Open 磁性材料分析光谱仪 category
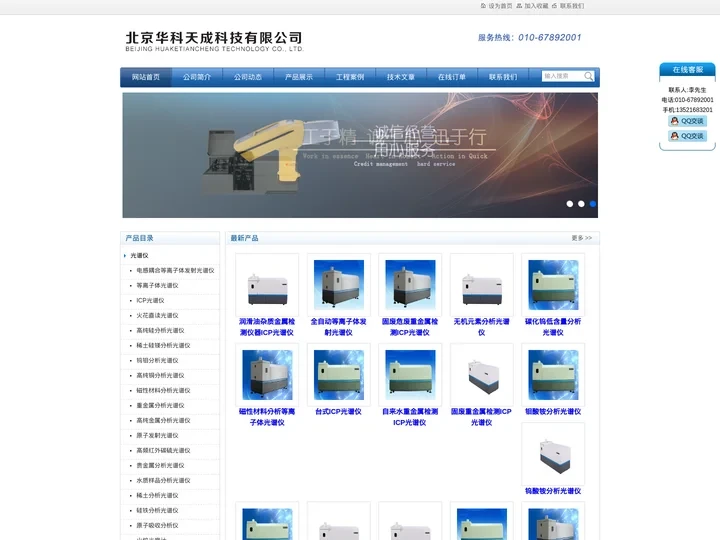The image size is (720, 540). pos(163,391)
